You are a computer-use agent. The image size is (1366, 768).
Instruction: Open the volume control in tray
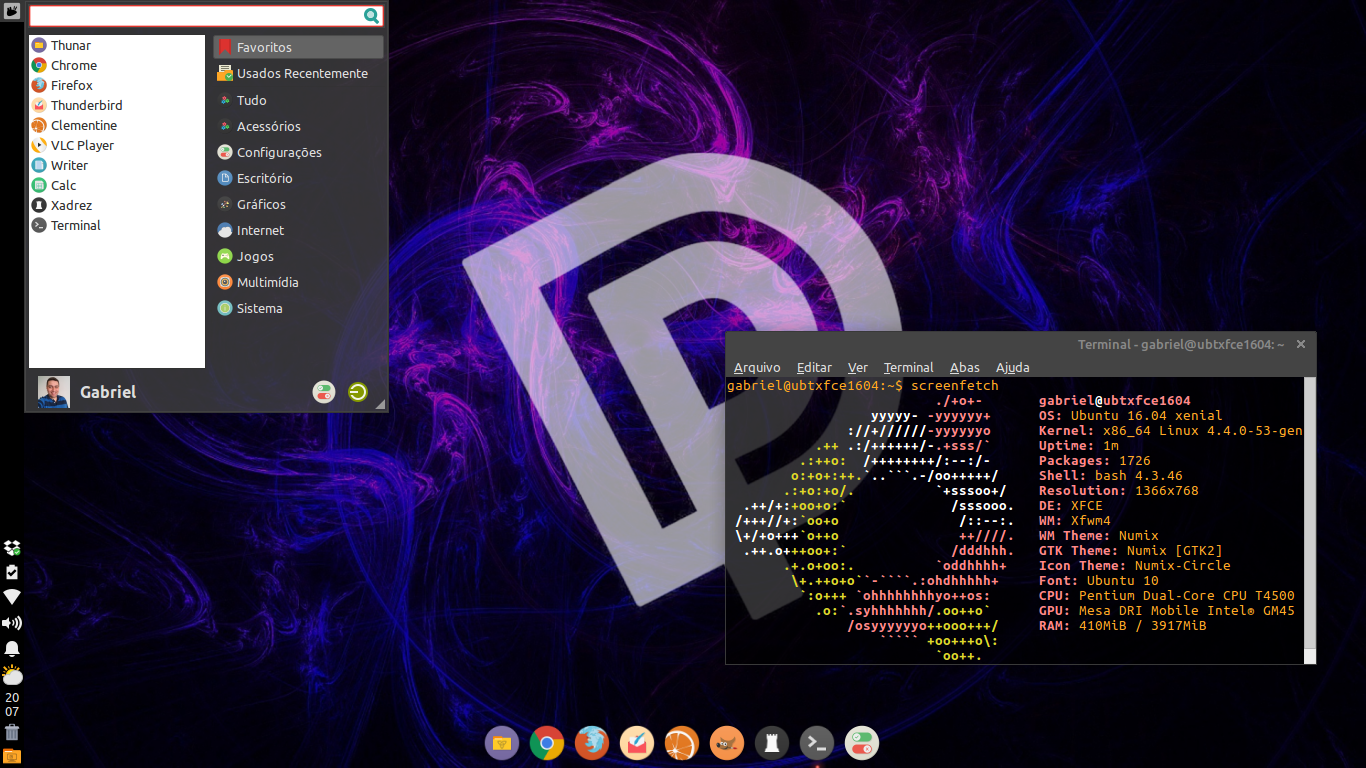click(12, 623)
